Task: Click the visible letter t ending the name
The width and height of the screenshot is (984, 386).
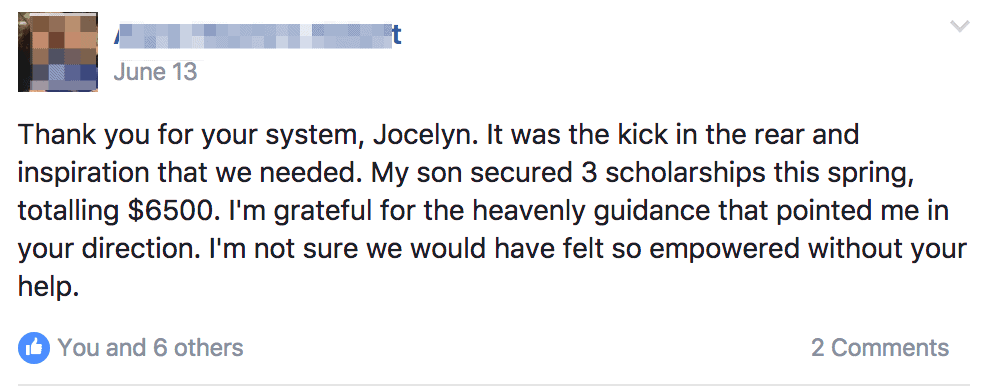Action: point(397,36)
